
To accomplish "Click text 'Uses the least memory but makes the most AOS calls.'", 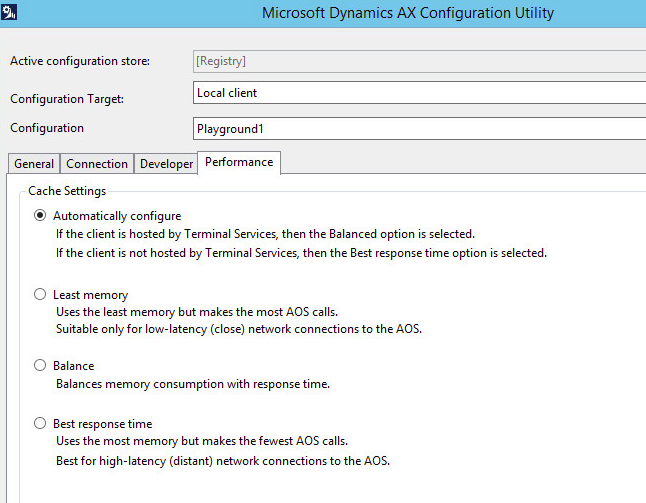I will (197, 312).
